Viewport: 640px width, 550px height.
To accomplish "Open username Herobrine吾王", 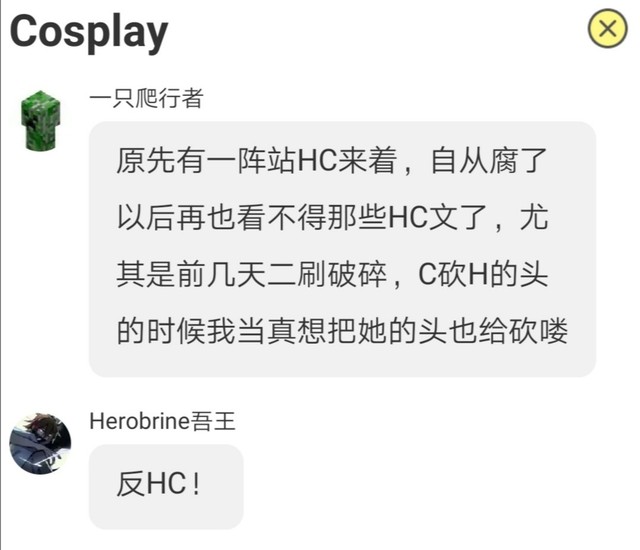I will (162, 421).
